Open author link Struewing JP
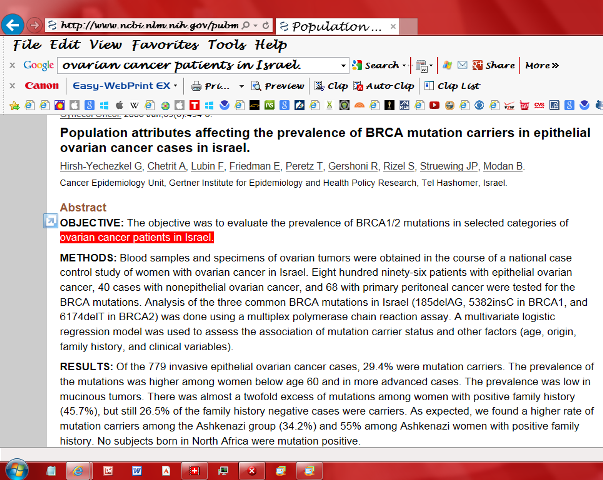Viewport: 603px width, 480px height. [x=449, y=166]
